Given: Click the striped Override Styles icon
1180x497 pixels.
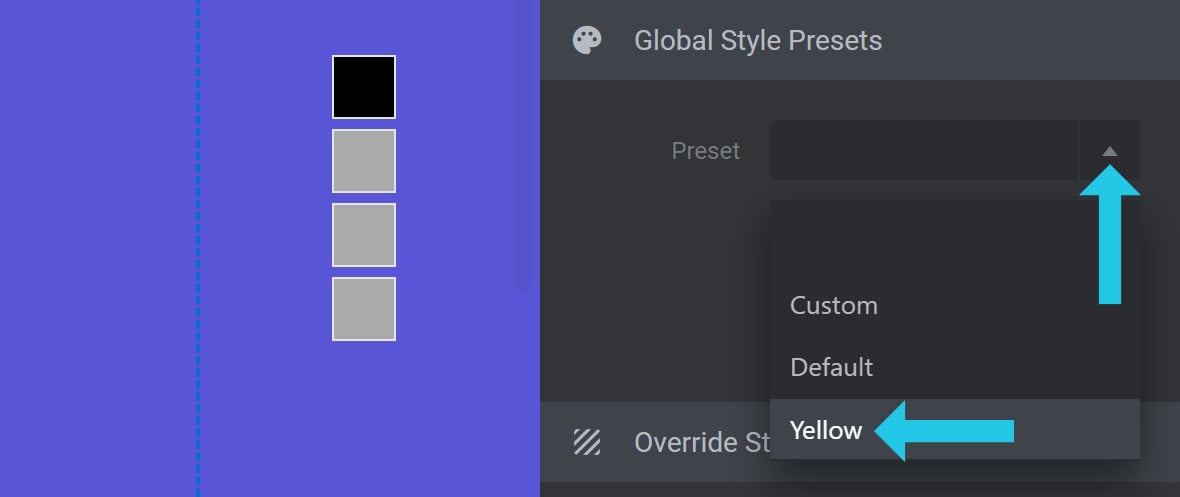Looking at the screenshot, I should (587, 442).
